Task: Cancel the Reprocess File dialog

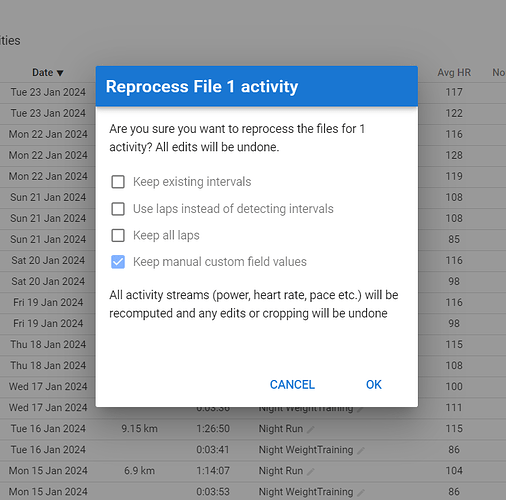Action: click(292, 385)
